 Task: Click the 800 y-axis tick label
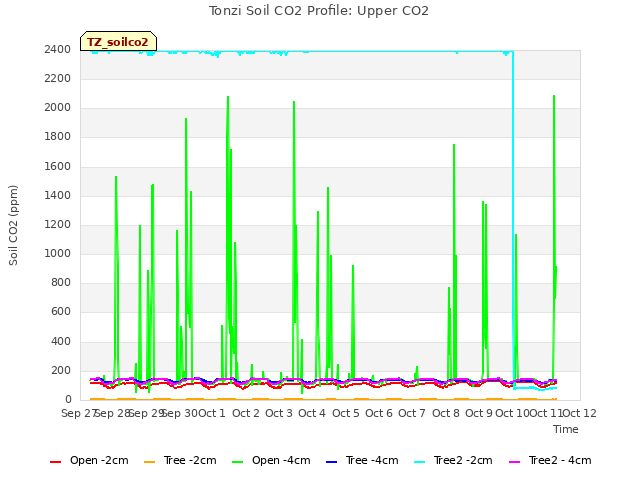[x=61, y=282]
